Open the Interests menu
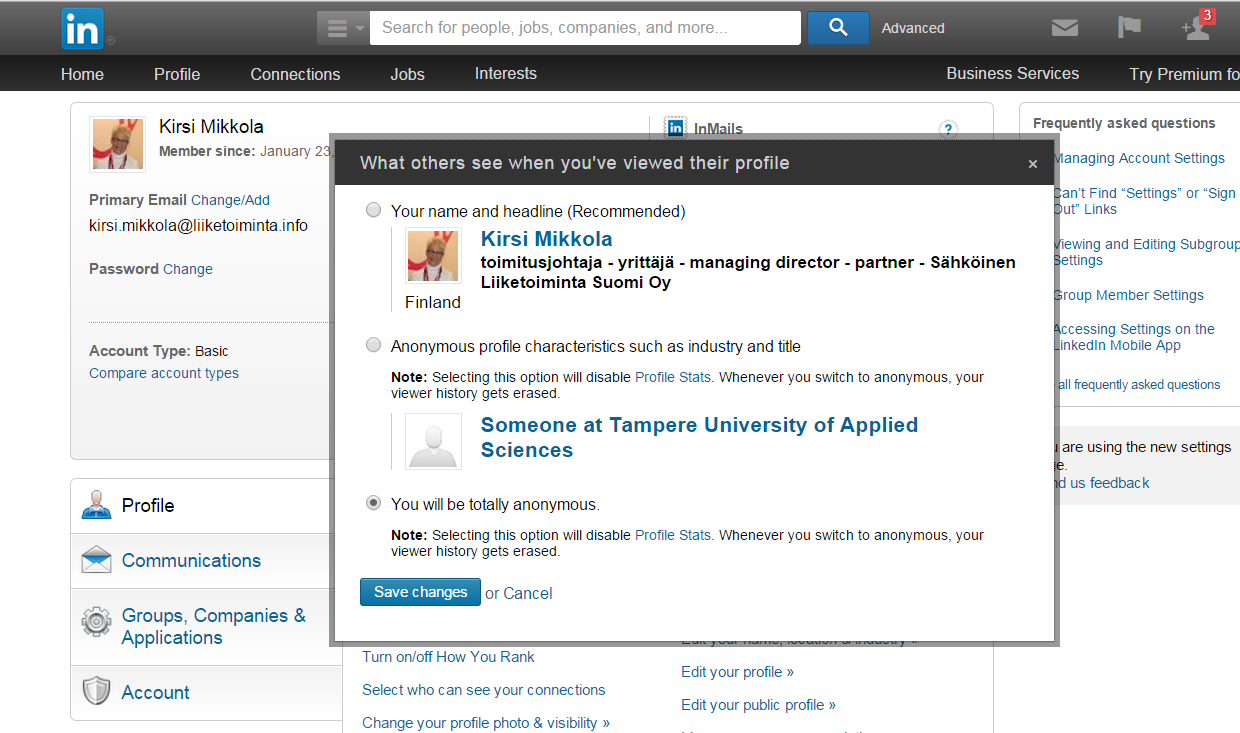This screenshot has width=1240, height=733. [x=506, y=73]
